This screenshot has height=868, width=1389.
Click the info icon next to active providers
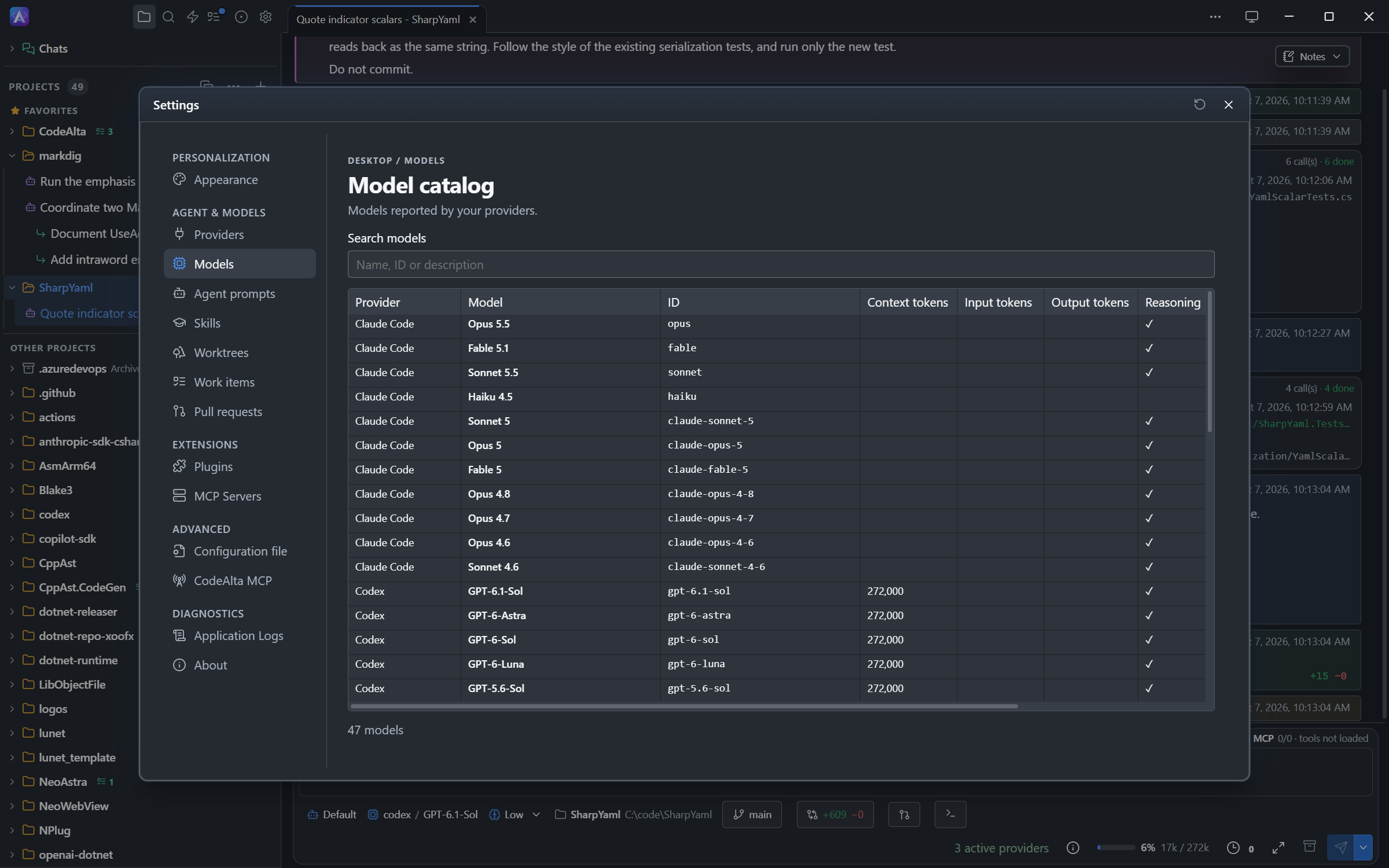pyautogui.click(x=1073, y=848)
